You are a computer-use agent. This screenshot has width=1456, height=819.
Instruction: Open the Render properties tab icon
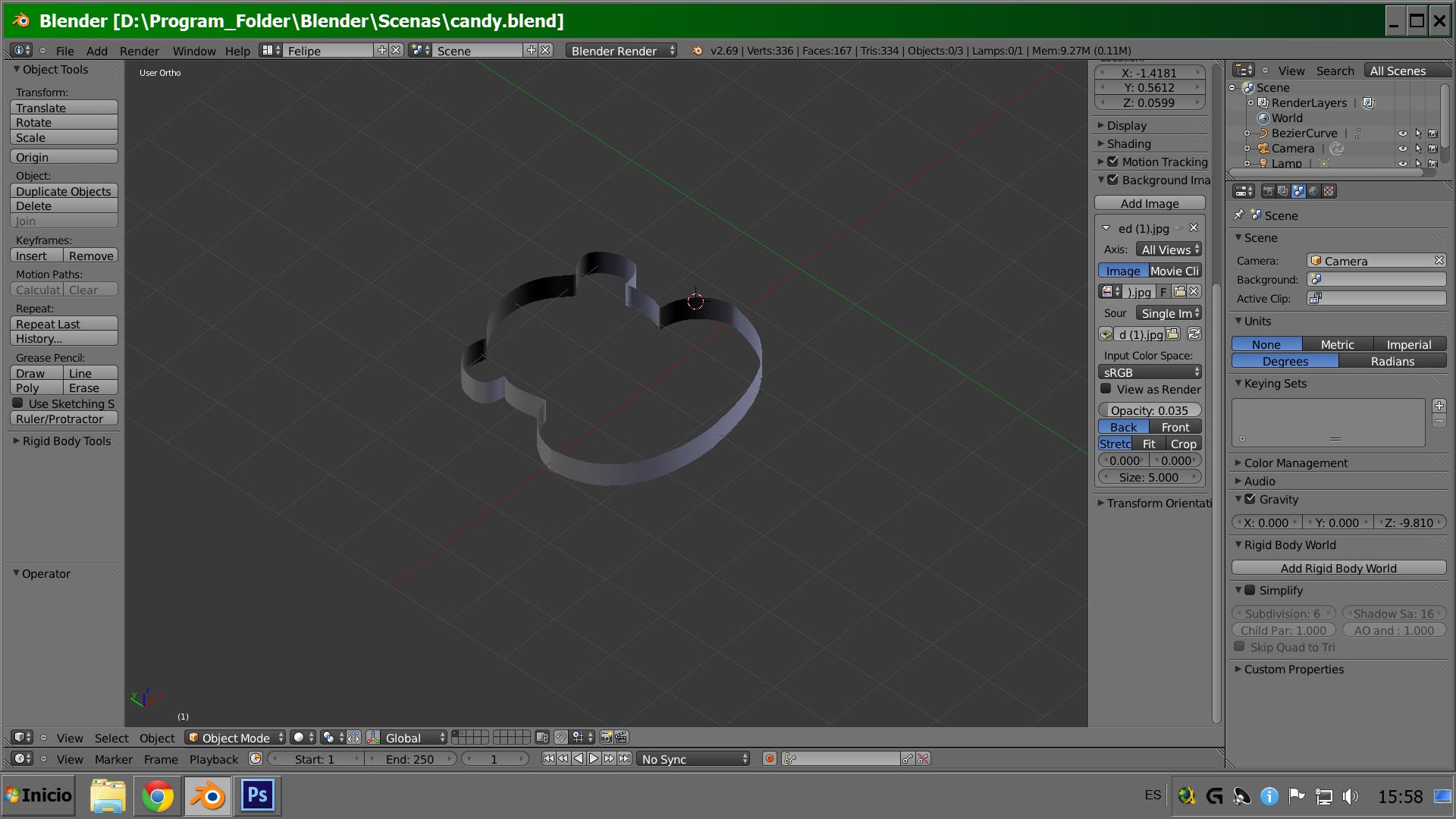pyautogui.click(x=1268, y=191)
